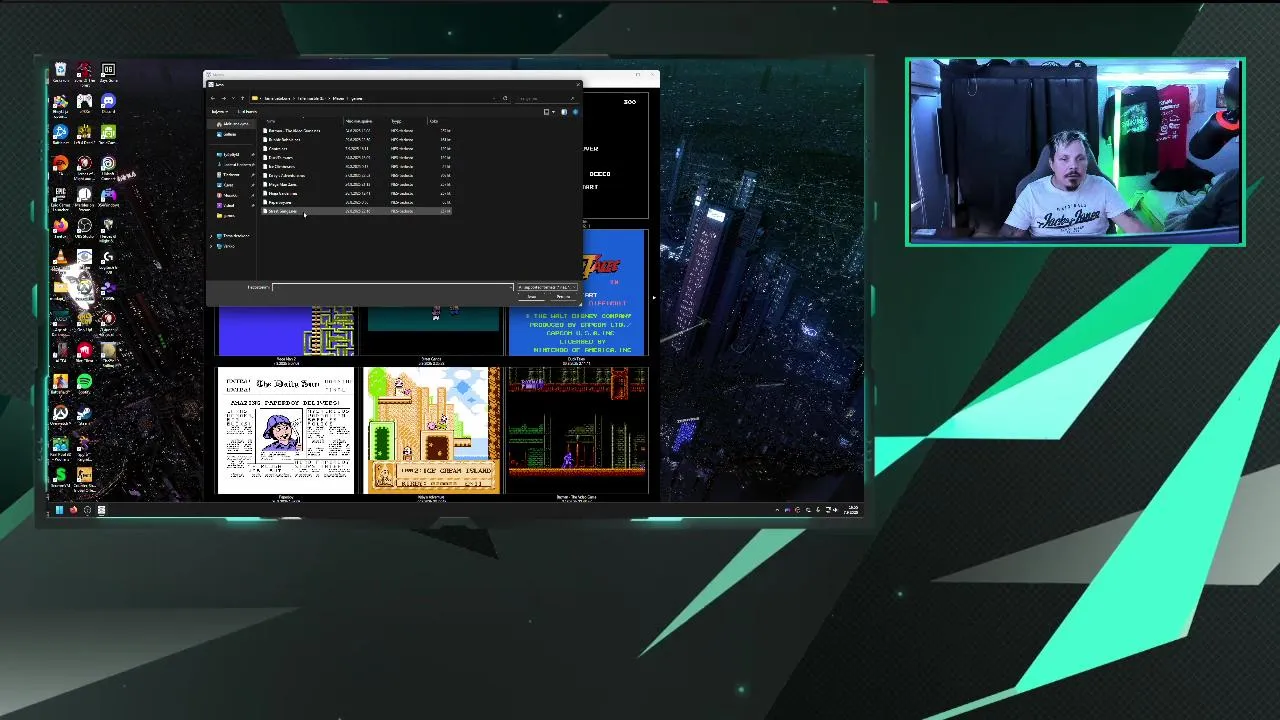The width and height of the screenshot is (1280, 720).
Task: Select the DuckTales thumbnail in emulator window
Action: (577, 293)
